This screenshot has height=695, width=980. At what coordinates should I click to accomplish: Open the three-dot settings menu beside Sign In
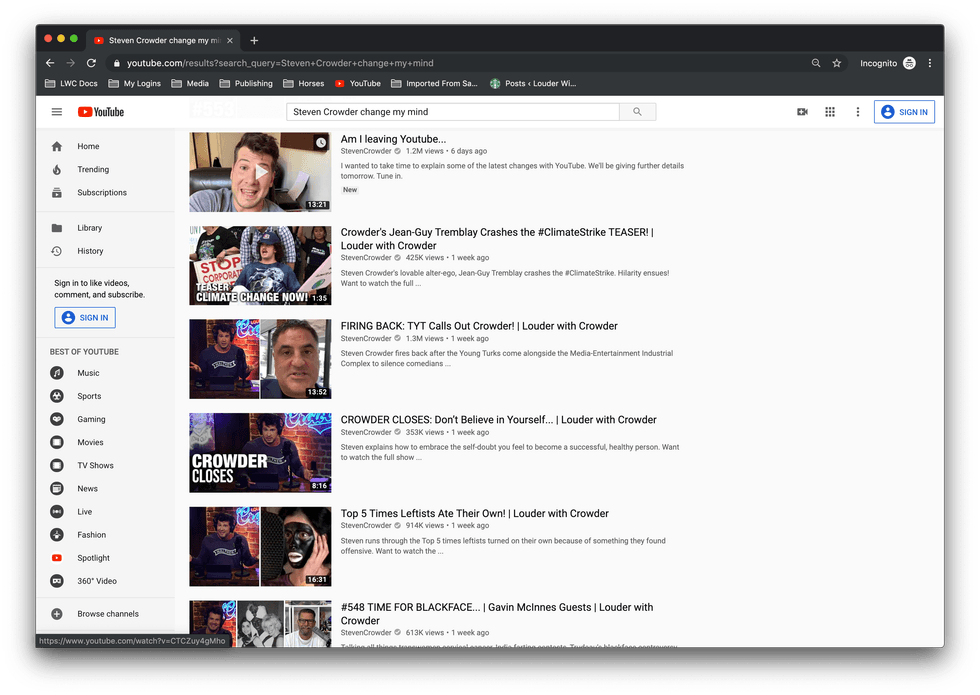(857, 112)
